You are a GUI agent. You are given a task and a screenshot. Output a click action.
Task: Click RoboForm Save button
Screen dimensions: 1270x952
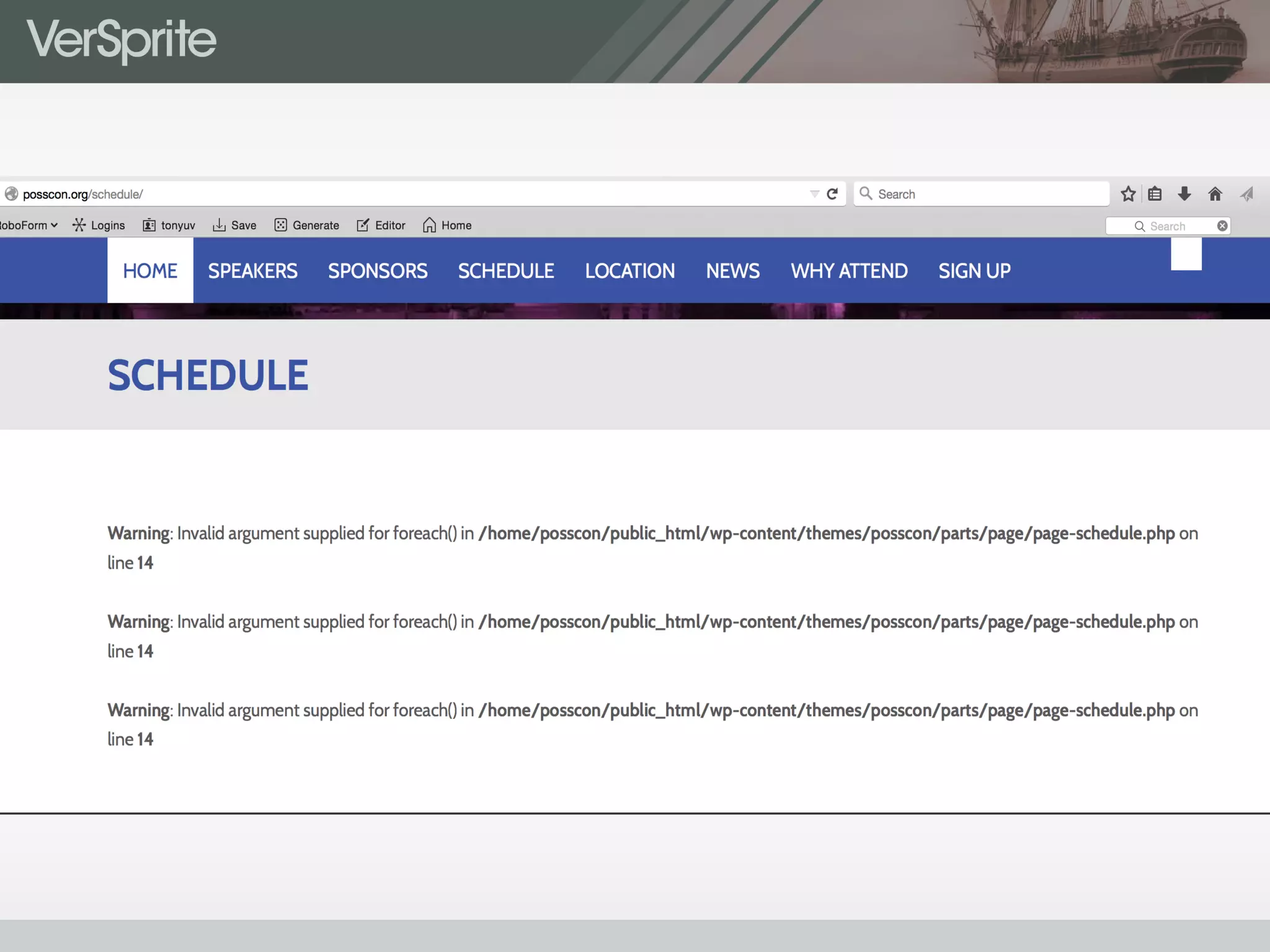234,226
